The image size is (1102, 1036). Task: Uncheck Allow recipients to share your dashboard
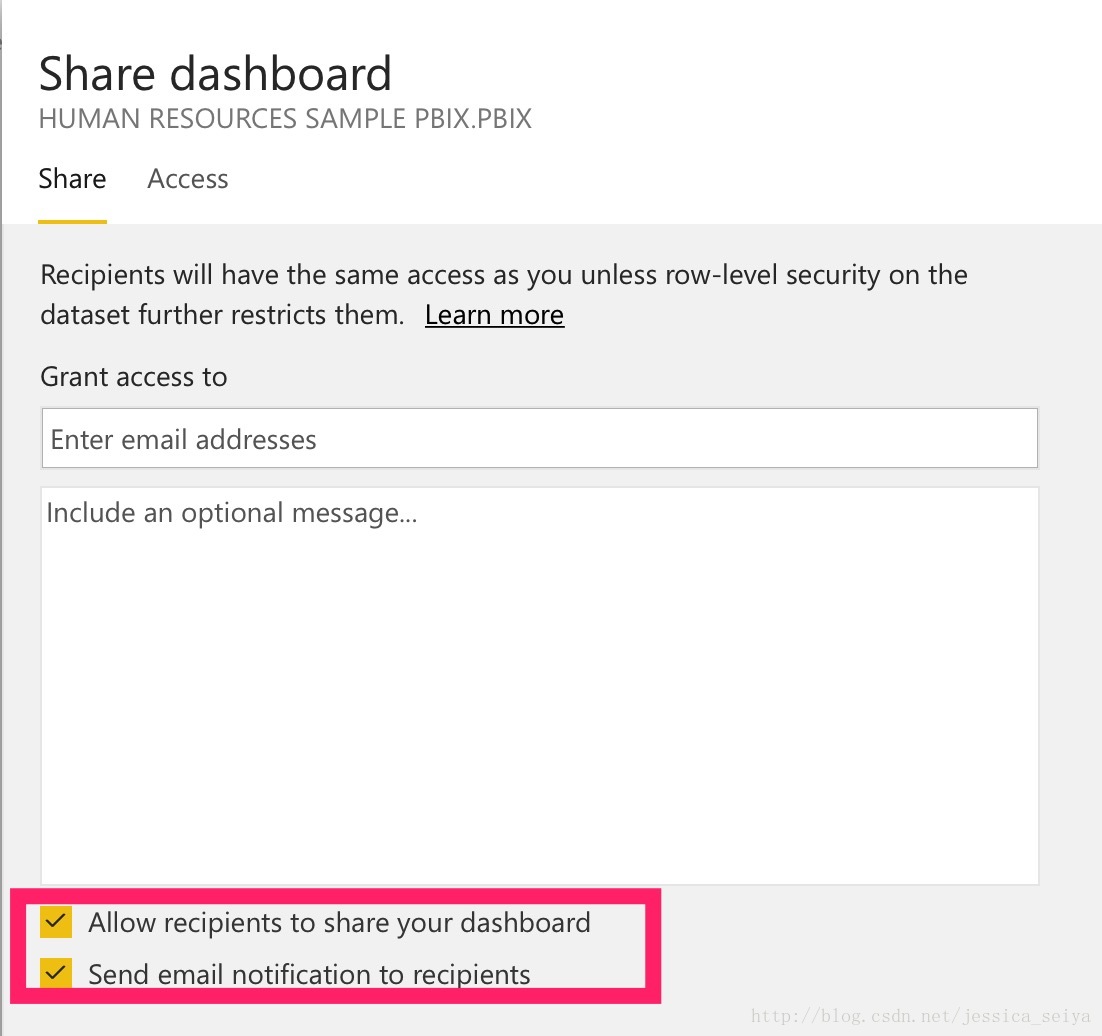[x=56, y=921]
